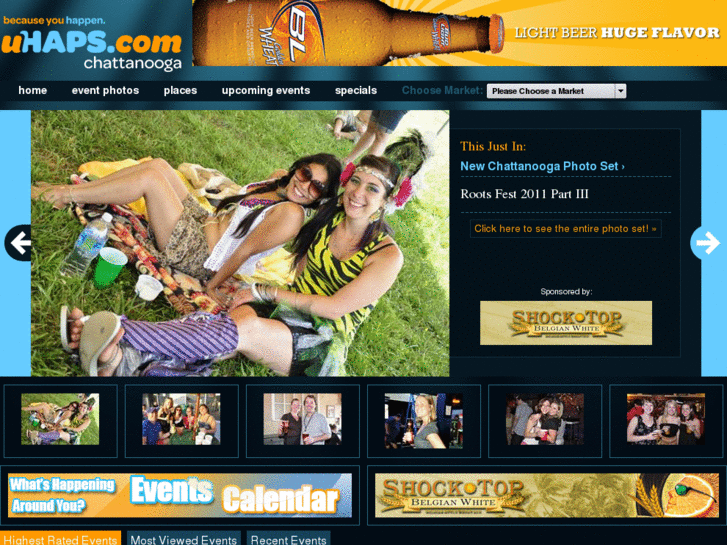Select thumbnail of women lying on the grass
This screenshot has height=545, width=727.
(60, 419)
